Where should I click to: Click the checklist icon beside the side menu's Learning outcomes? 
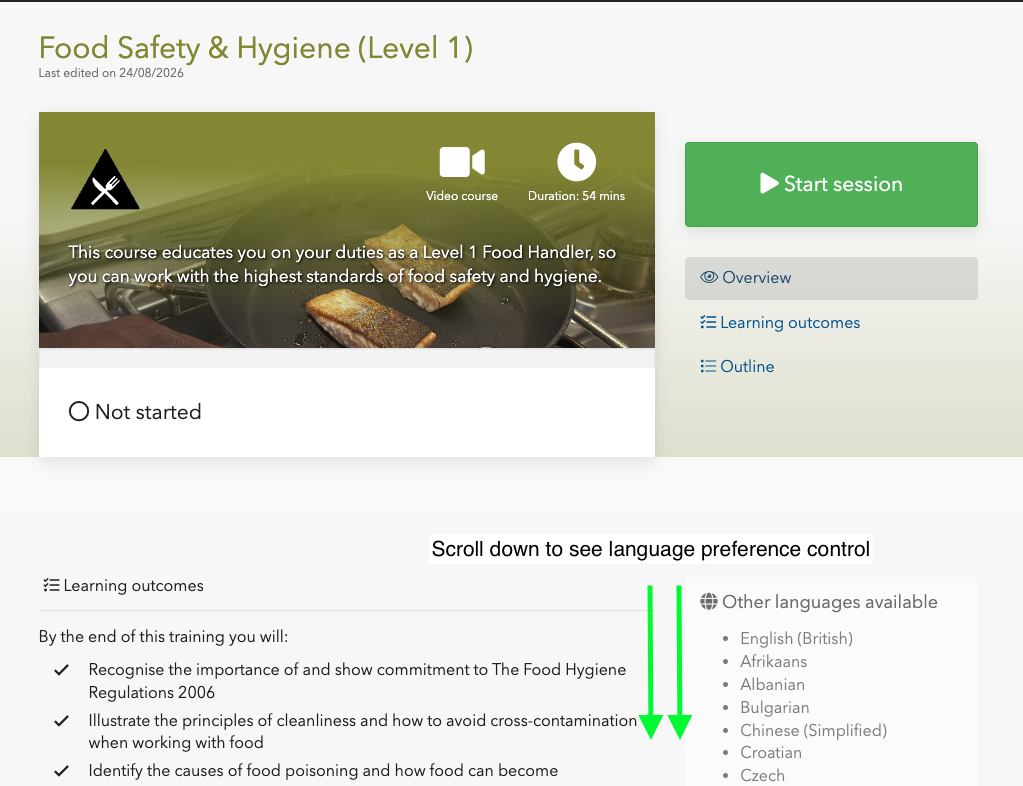(x=708, y=322)
